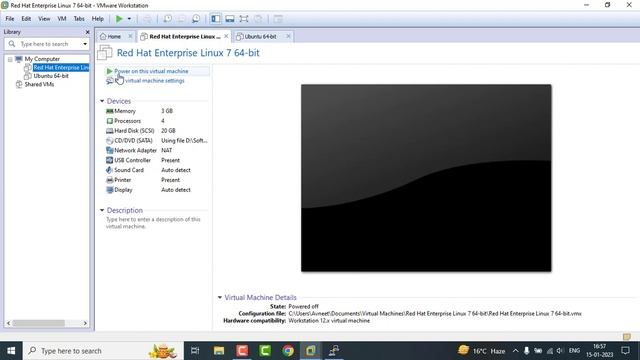This screenshot has height=360, width=640.
Task: Click the Library horizontal scrollbar thumb
Action: point(38,323)
